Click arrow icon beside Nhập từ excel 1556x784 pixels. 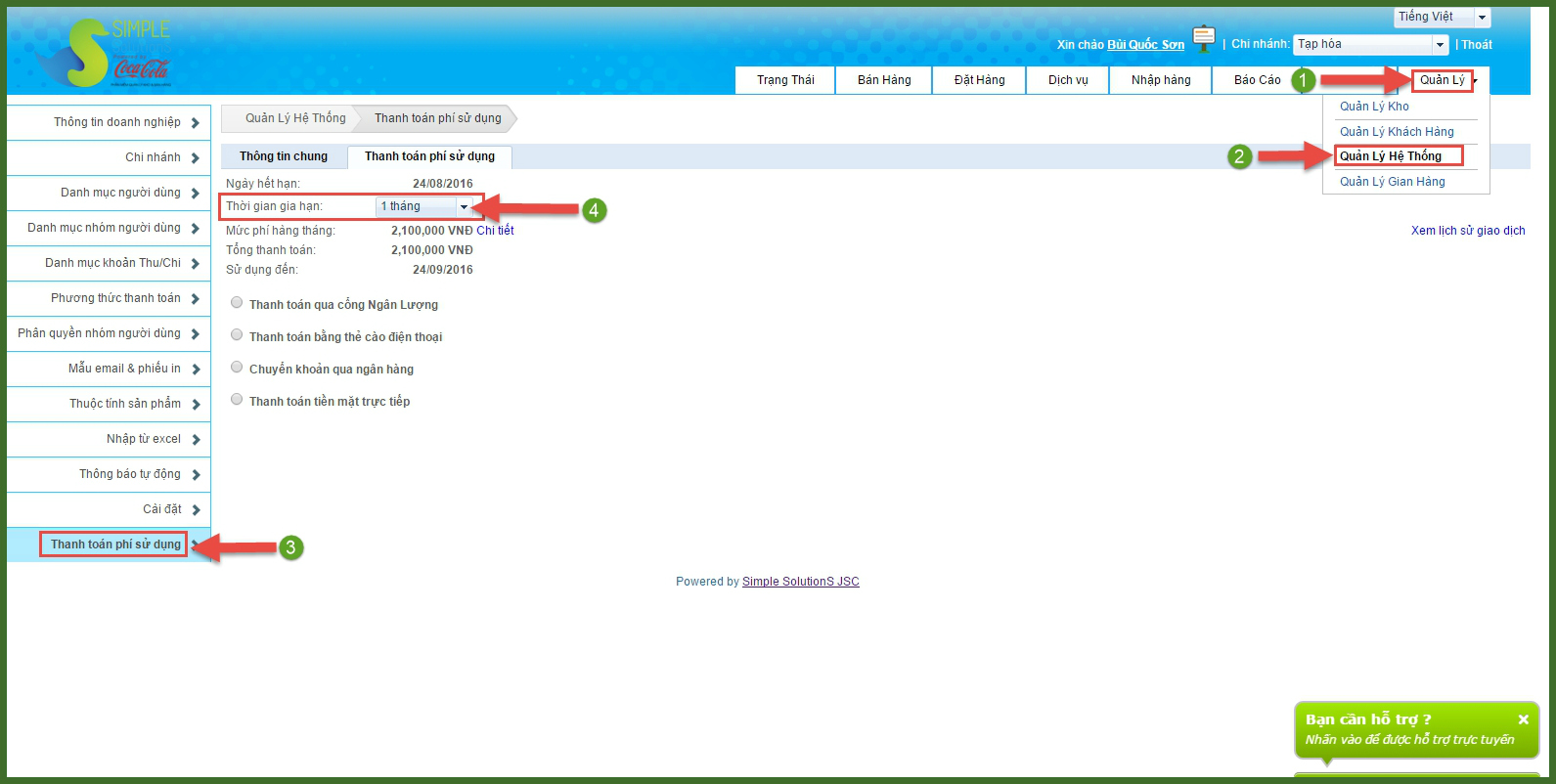(x=196, y=440)
